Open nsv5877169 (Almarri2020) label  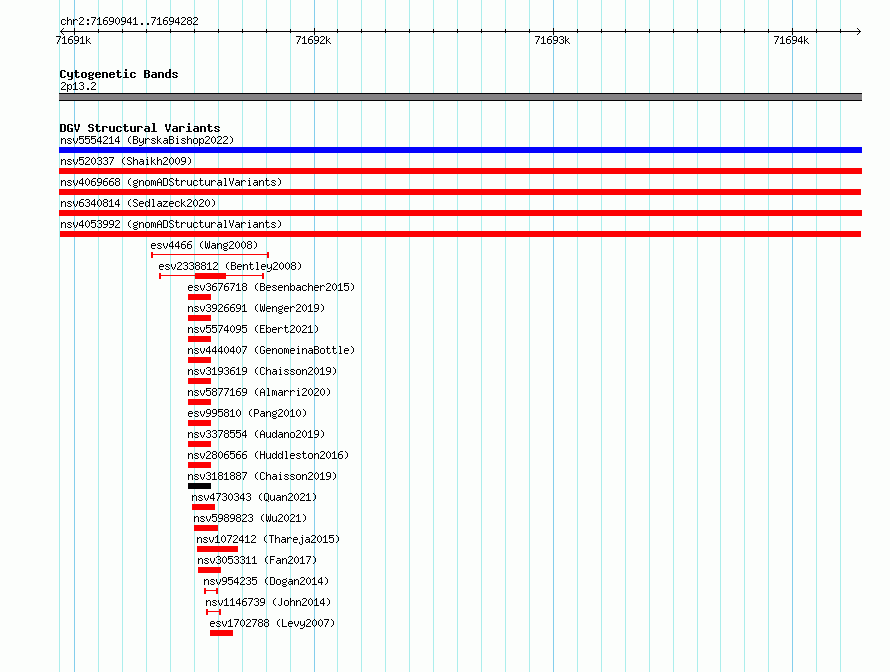point(259,392)
